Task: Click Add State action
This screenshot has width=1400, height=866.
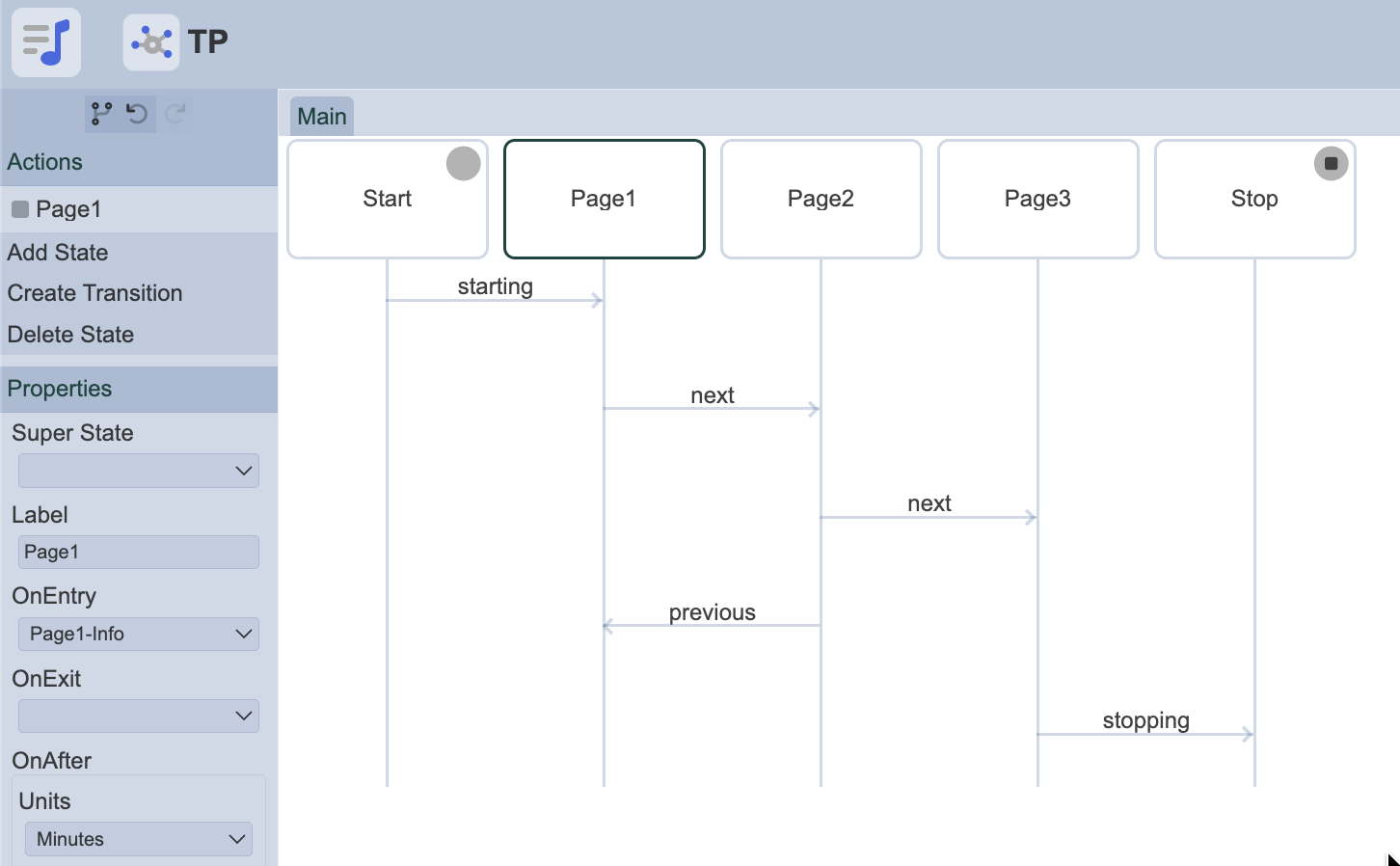Action: 58,253
